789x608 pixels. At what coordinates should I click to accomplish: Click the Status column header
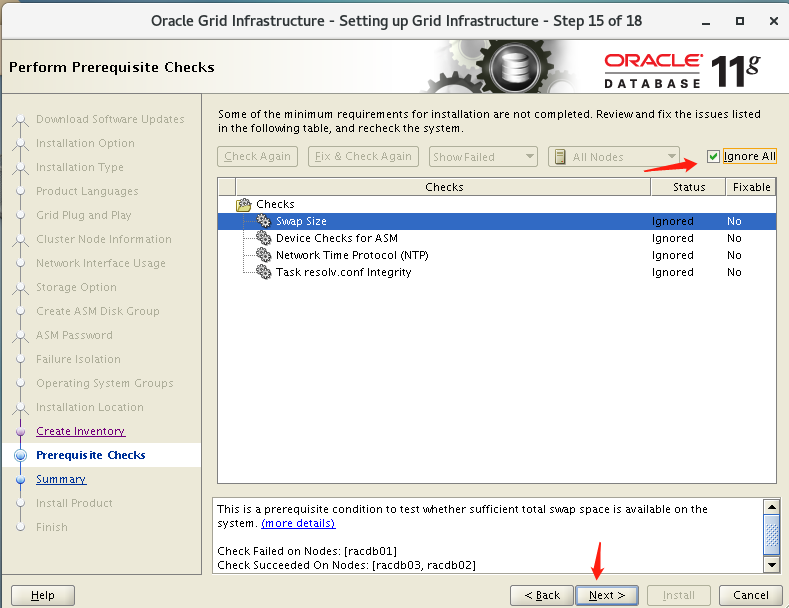pos(688,187)
